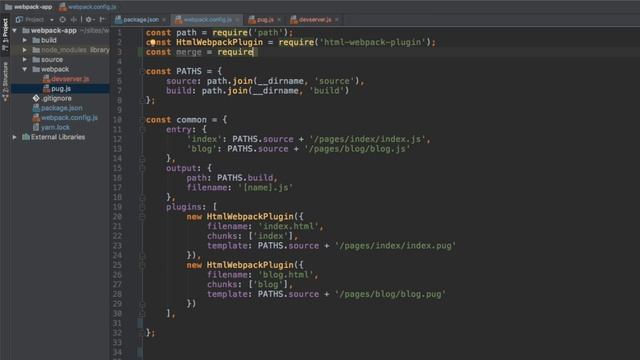Click the build folder icon in the tree

click(x=36, y=40)
